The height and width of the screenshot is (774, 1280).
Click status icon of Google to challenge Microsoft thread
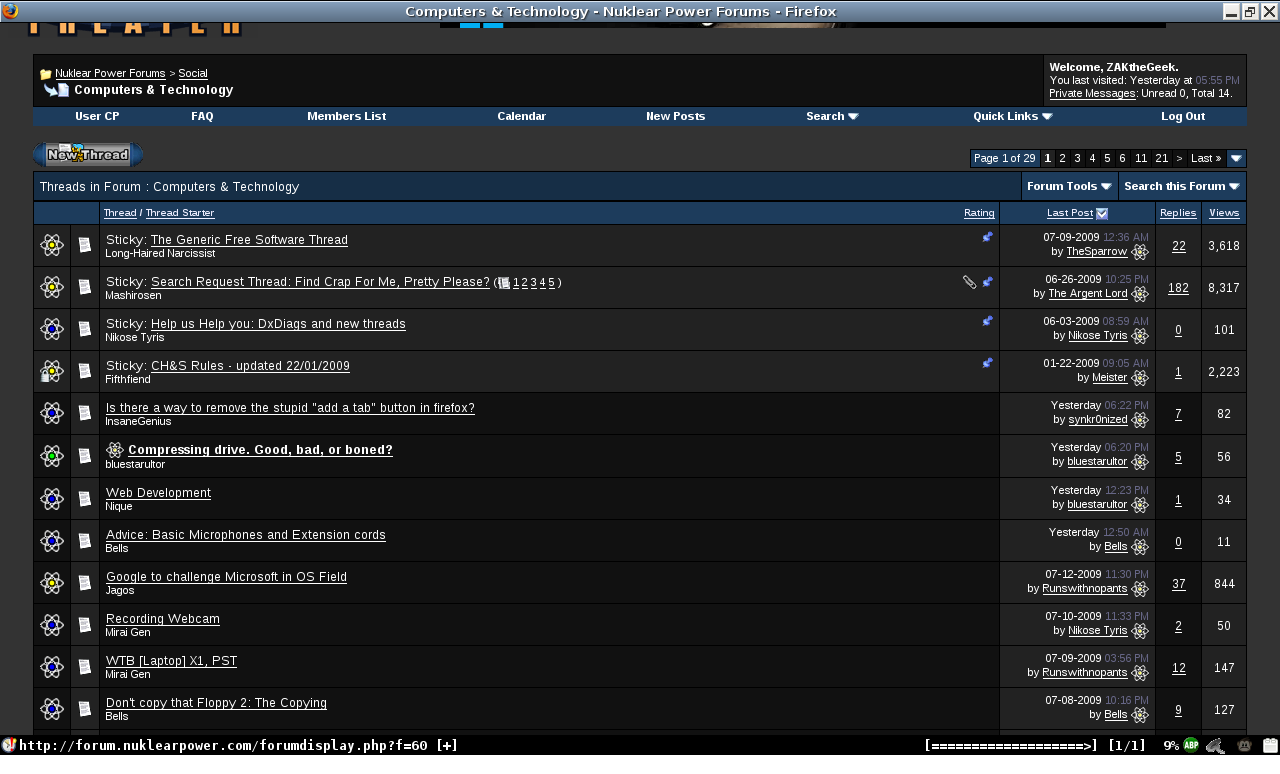click(x=52, y=582)
